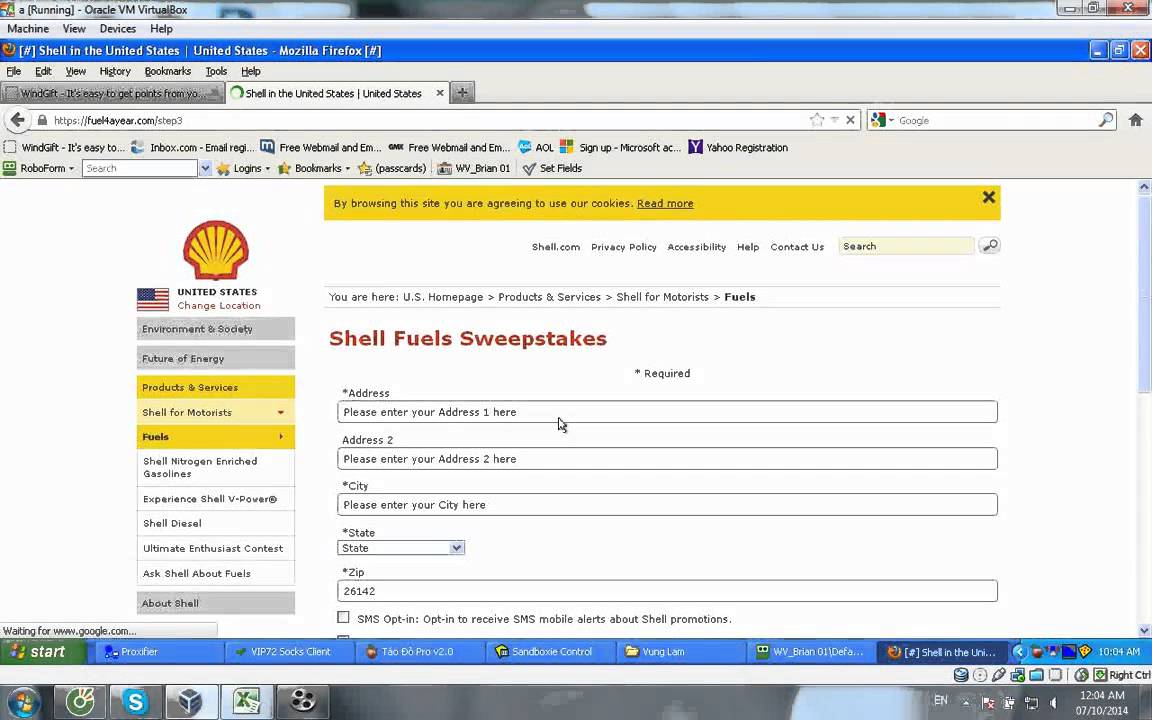
Task: Switch to VIP72 Socks Client taskbar button
Action: [289, 652]
